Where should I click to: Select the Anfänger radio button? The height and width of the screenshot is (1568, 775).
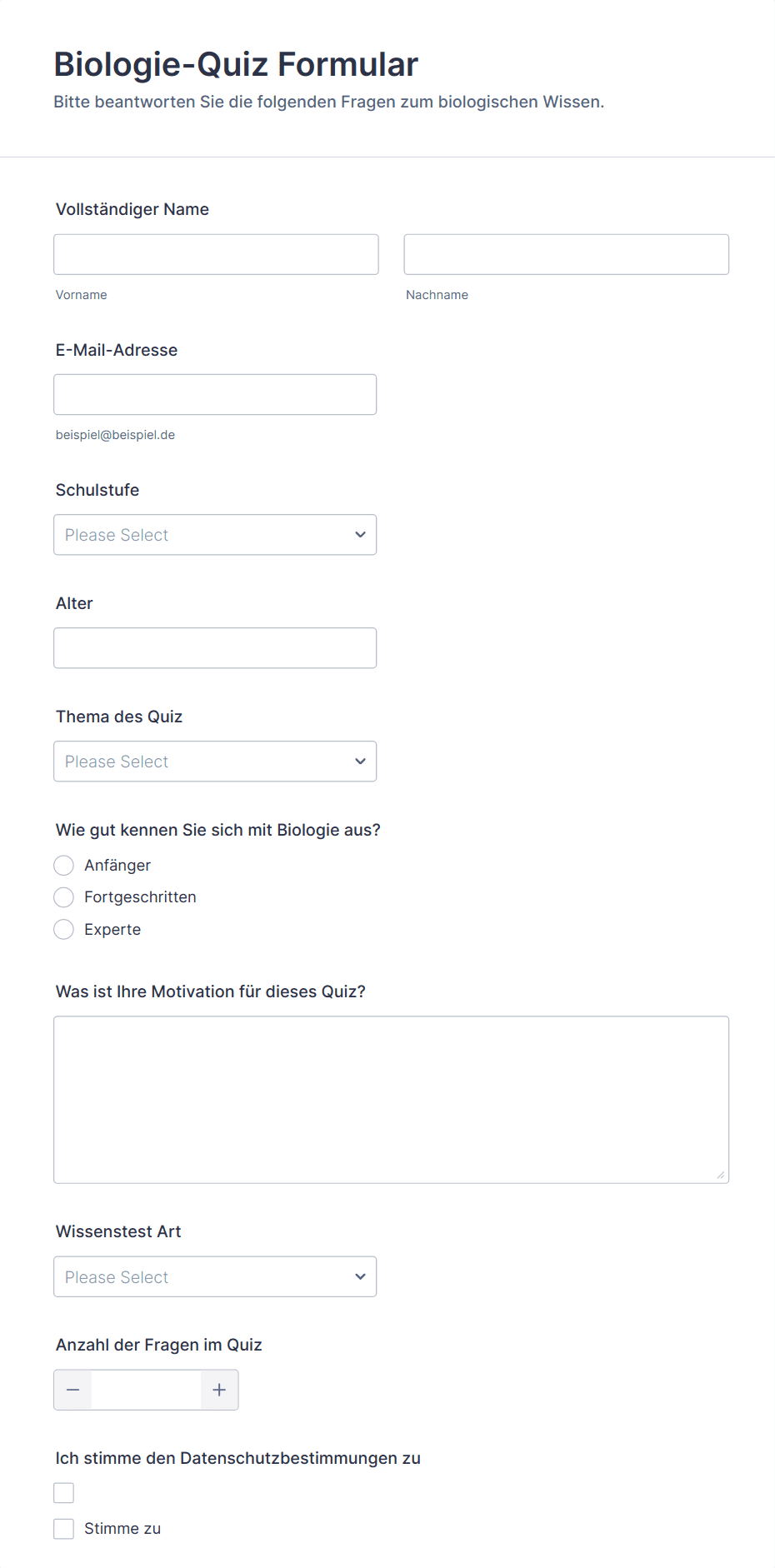point(64,866)
